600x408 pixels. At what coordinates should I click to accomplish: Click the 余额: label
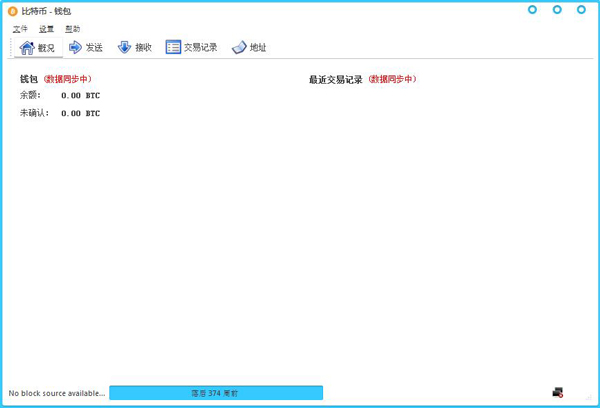[30, 95]
